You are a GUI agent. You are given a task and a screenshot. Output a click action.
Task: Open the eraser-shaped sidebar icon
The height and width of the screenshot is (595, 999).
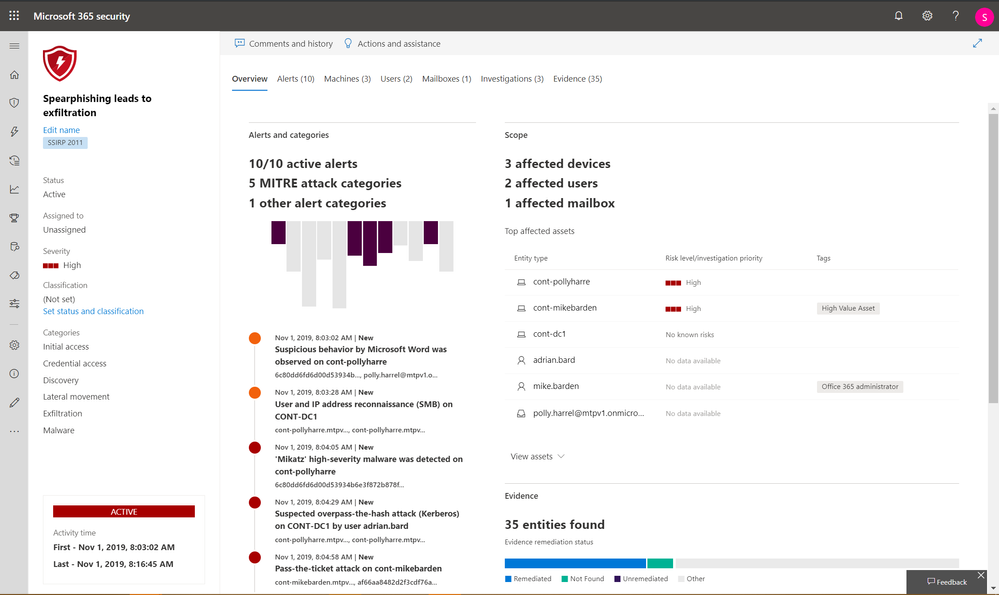pyautogui.click(x=14, y=275)
